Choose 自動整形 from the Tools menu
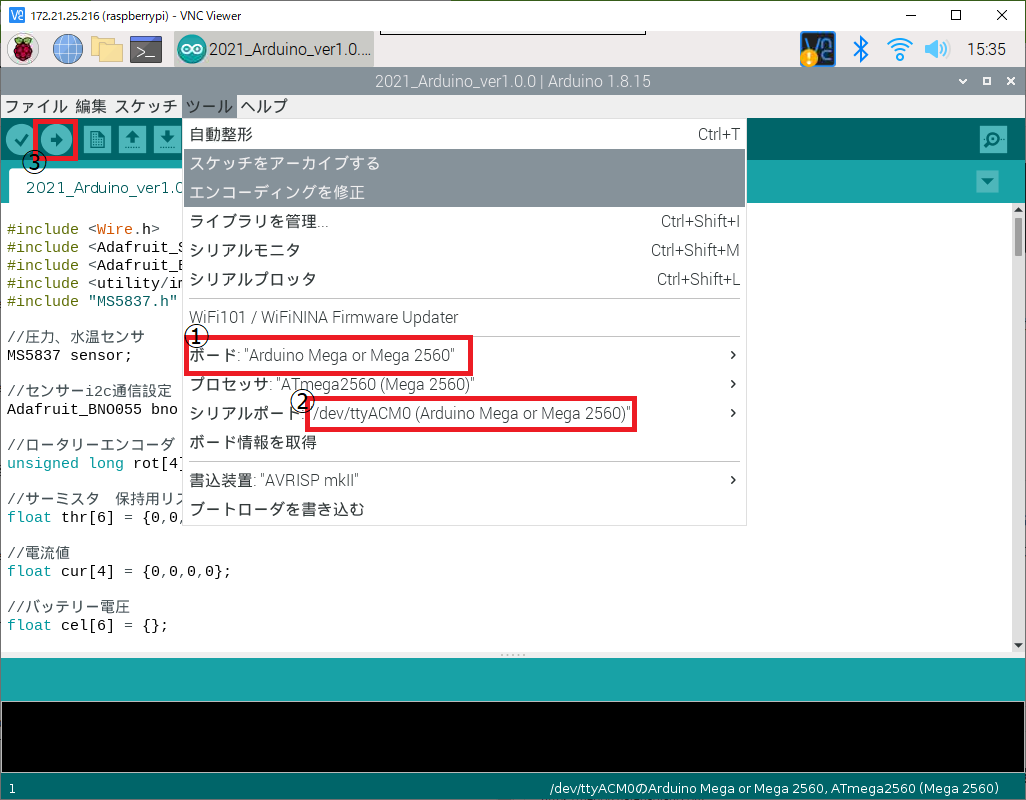This screenshot has width=1026, height=800. click(x=465, y=134)
